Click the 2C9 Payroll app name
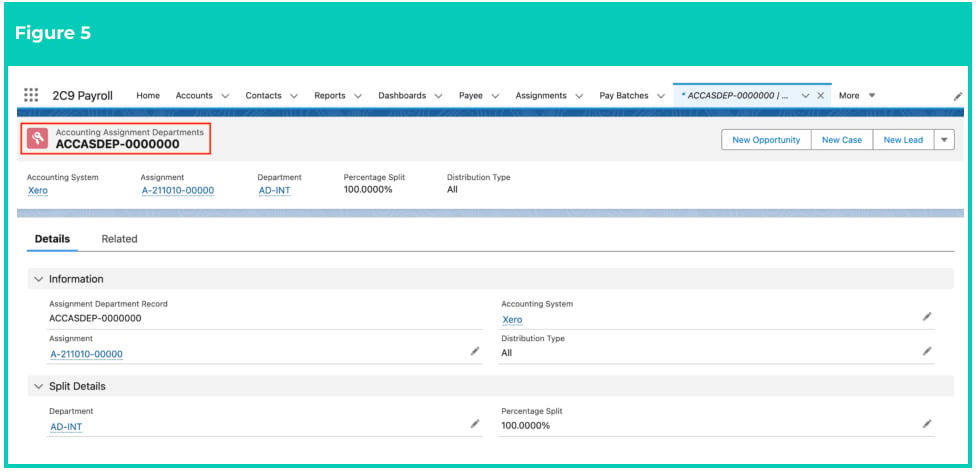976x472 pixels. click(83, 95)
